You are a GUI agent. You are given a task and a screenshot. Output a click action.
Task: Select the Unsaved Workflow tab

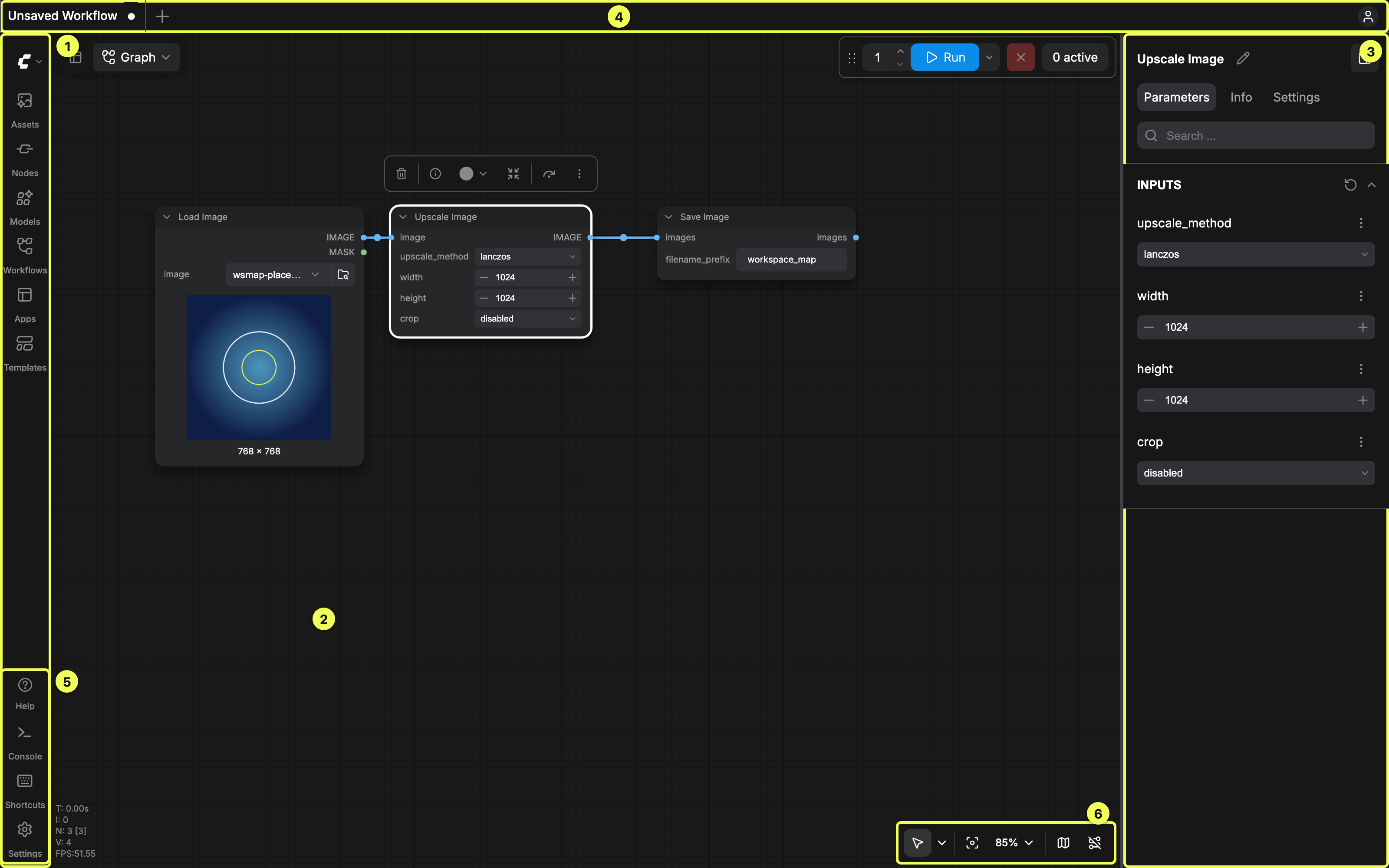coord(72,16)
